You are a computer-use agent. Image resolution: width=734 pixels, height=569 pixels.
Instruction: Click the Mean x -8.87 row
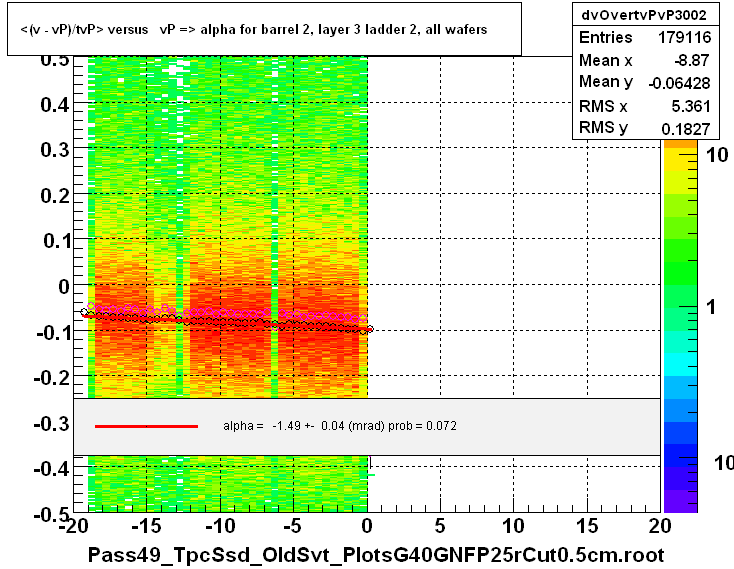[x=645, y=60]
